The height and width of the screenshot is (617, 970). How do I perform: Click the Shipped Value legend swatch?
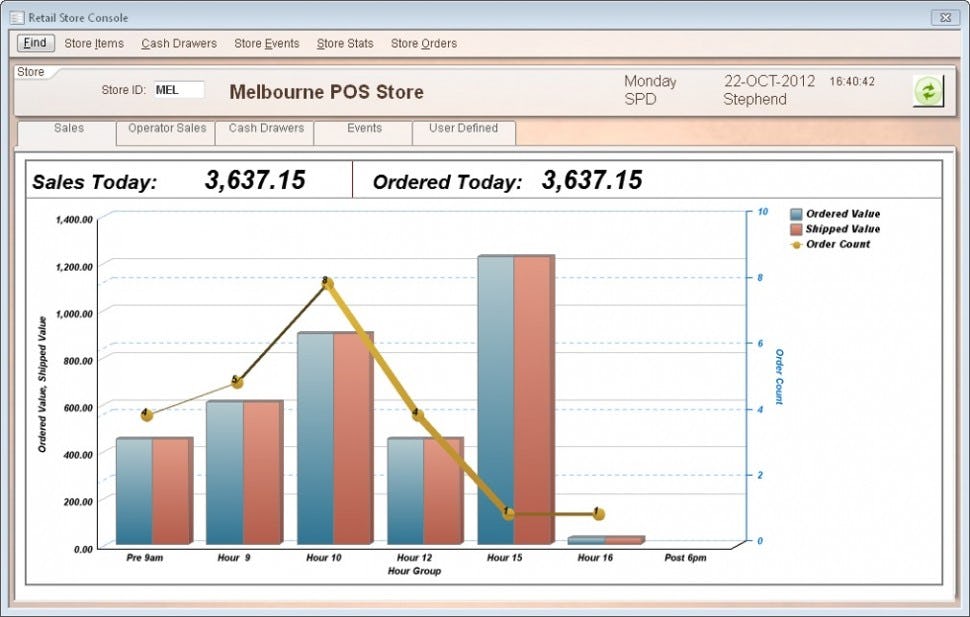pyautogui.click(x=796, y=229)
